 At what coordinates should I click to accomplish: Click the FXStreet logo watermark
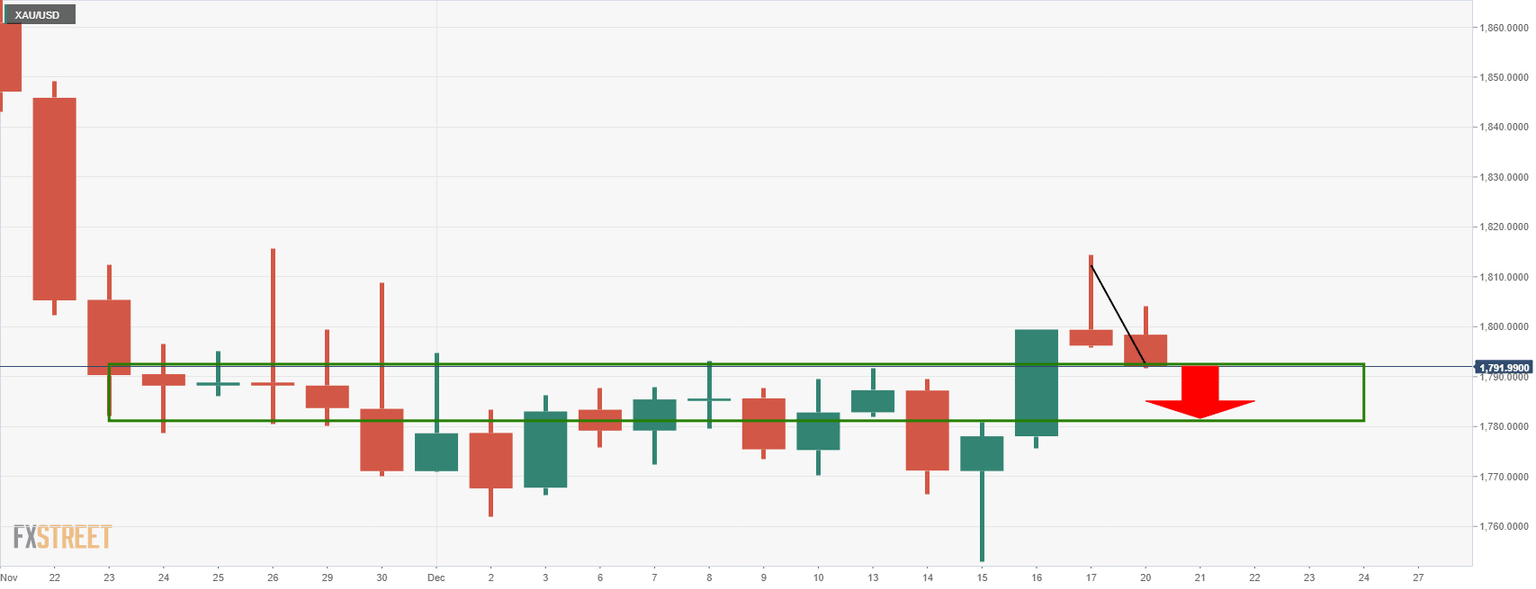click(62, 537)
